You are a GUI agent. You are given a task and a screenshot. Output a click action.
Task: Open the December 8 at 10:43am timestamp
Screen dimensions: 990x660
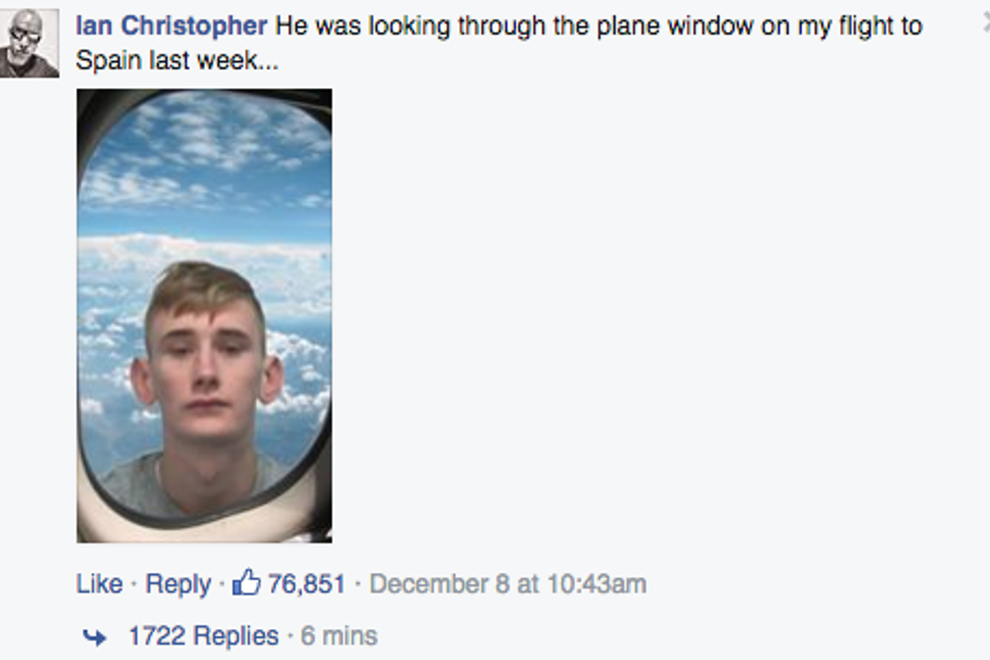click(508, 584)
